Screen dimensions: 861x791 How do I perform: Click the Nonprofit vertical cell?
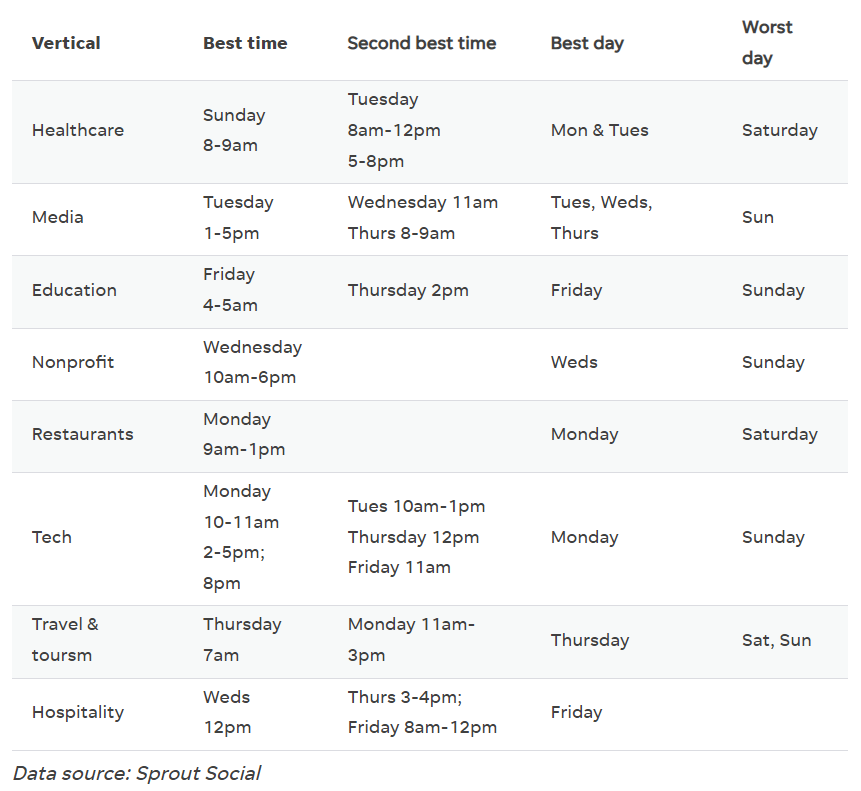[x=73, y=362]
